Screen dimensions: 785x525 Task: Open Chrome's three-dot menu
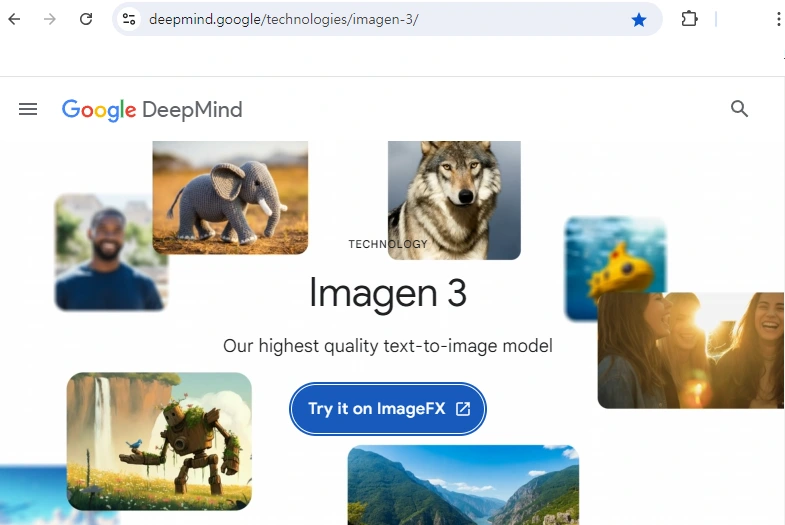pyautogui.click(x=778, y=19)
